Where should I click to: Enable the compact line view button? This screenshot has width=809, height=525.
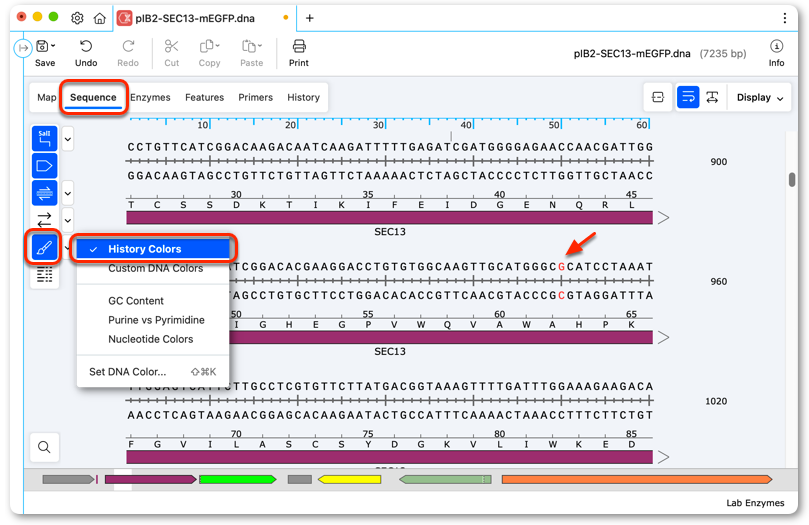coord(658,97)
